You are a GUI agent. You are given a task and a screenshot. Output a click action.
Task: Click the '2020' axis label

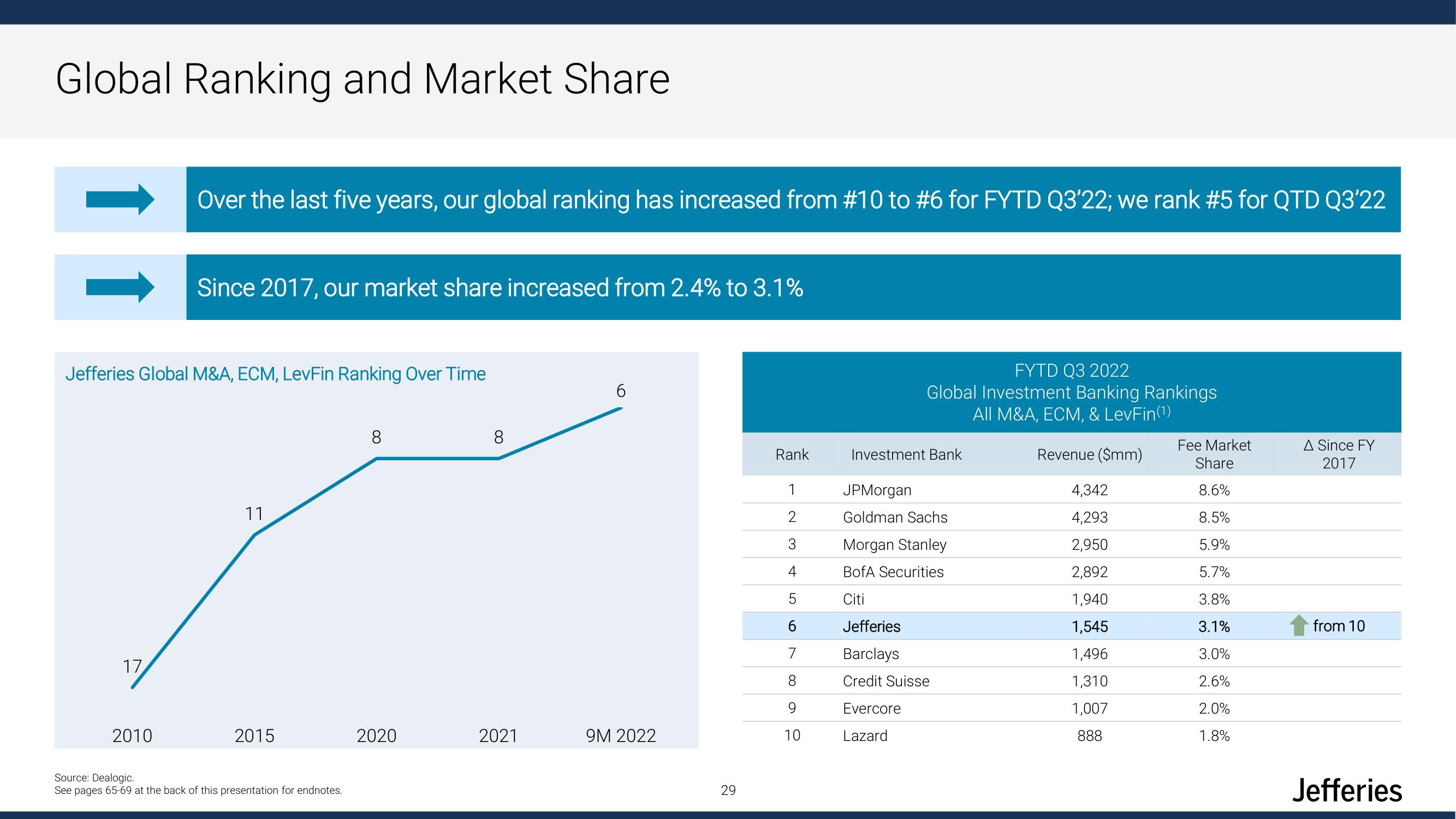click(x=377, y=735)
